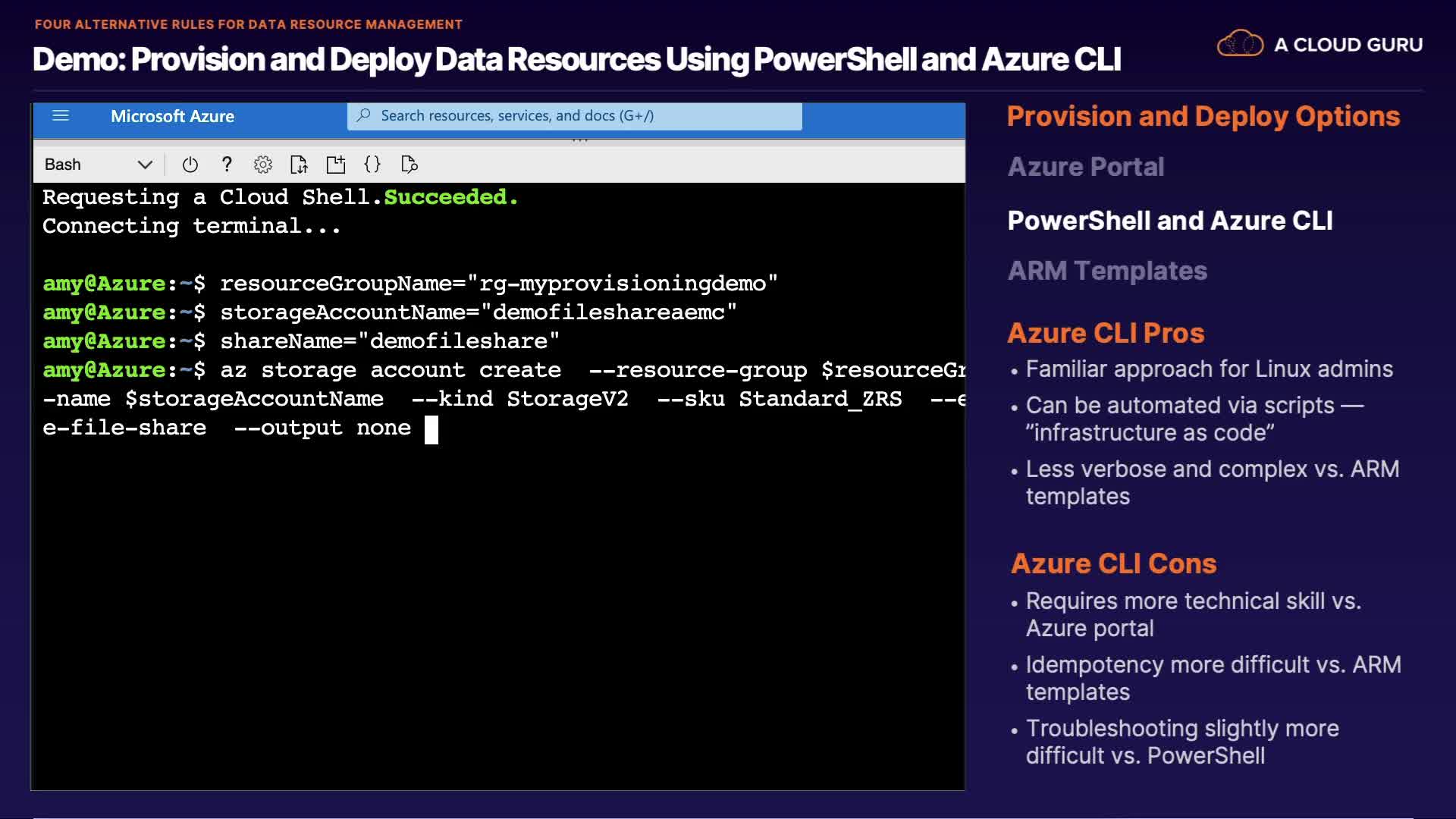
Task: Select PowerShell and Azure CLI option
Action: 1169,221
